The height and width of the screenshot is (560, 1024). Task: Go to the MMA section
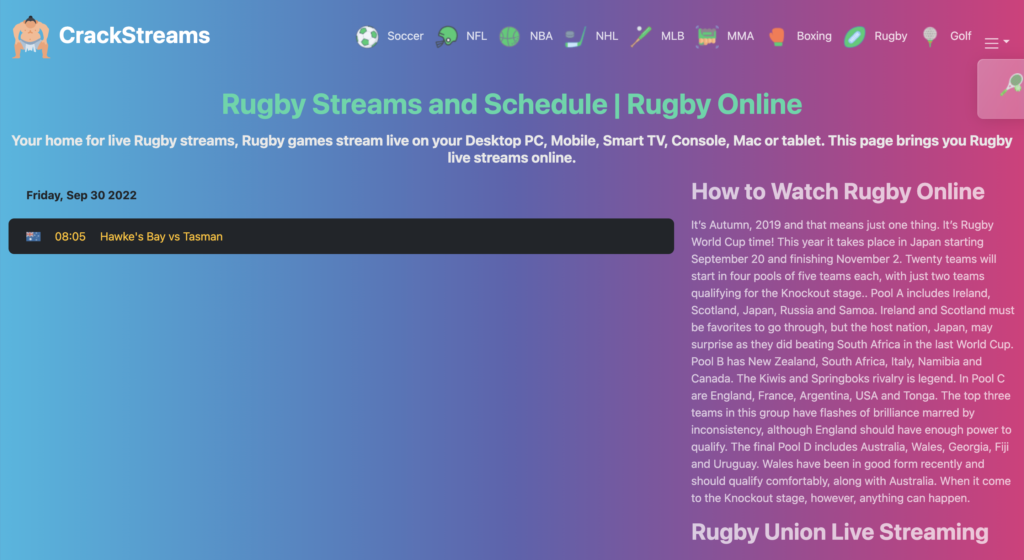[741, 36]
